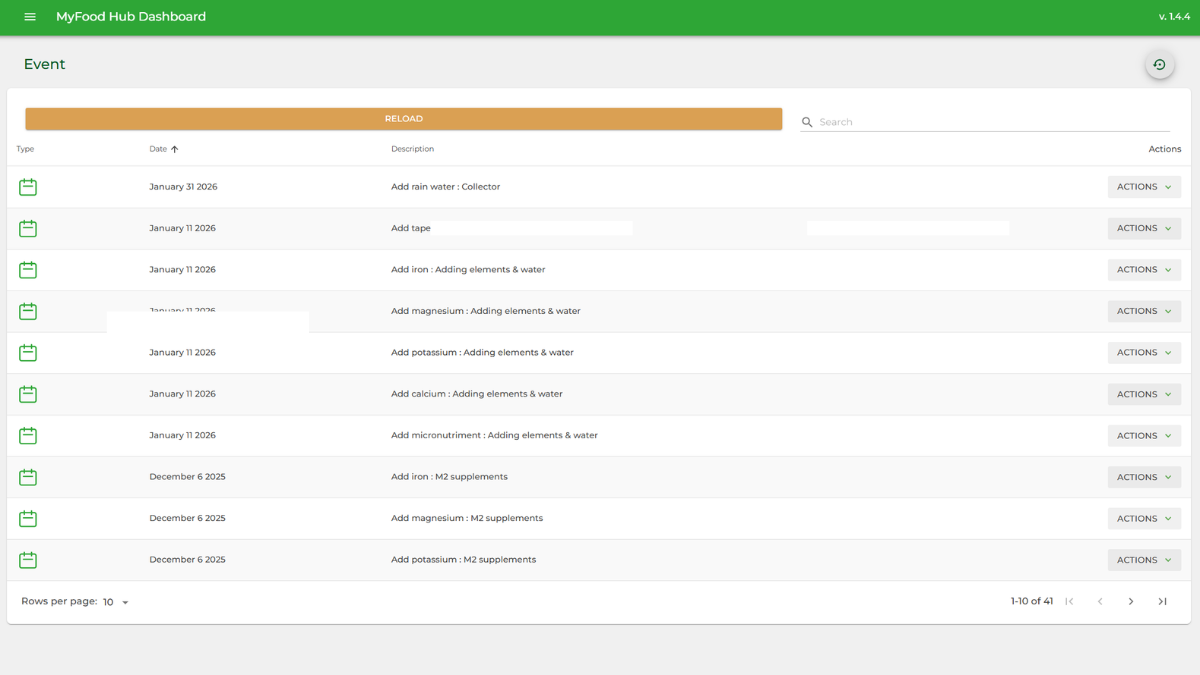Open ACTIONS for Add iron M2 supplements
This screenshot has height=675, width=1200.
click(x=1144, y=477)
